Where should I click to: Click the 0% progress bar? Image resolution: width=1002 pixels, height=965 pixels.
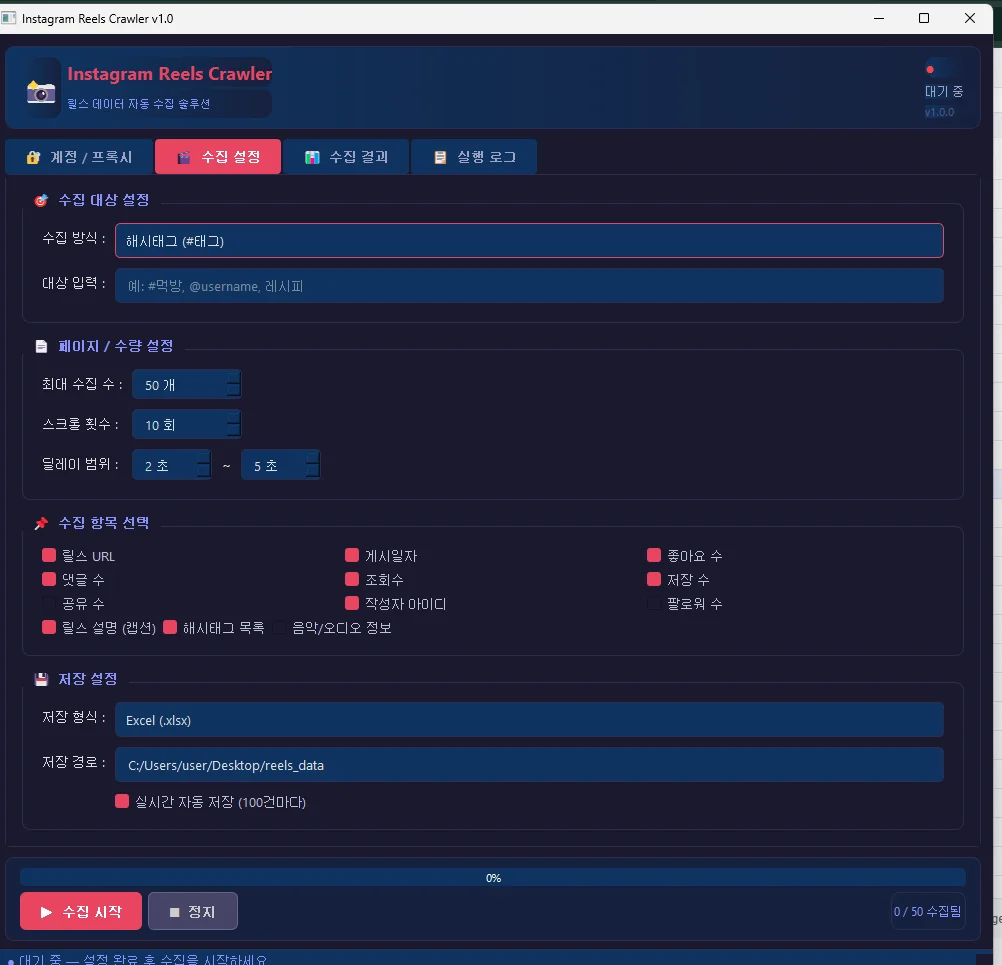pyautogui.click(x=493, y=877)
